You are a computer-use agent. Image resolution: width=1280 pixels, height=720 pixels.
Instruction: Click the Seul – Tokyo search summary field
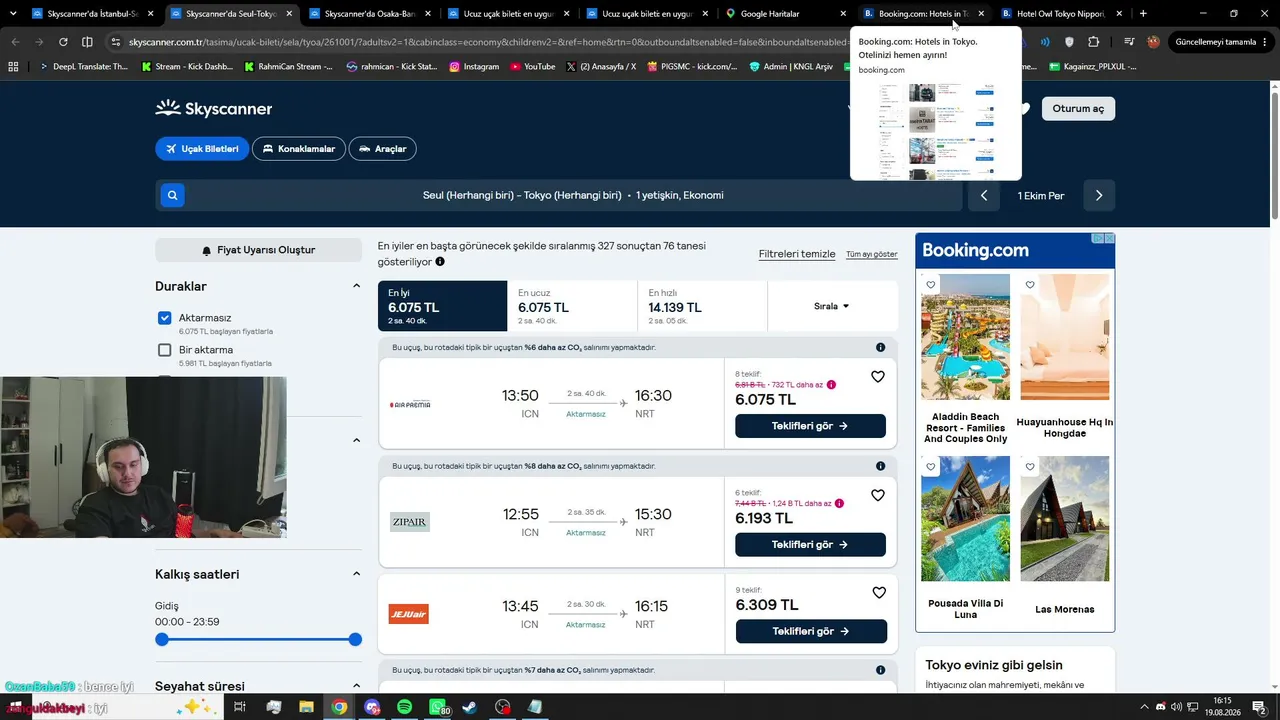(x=558, y=195)
